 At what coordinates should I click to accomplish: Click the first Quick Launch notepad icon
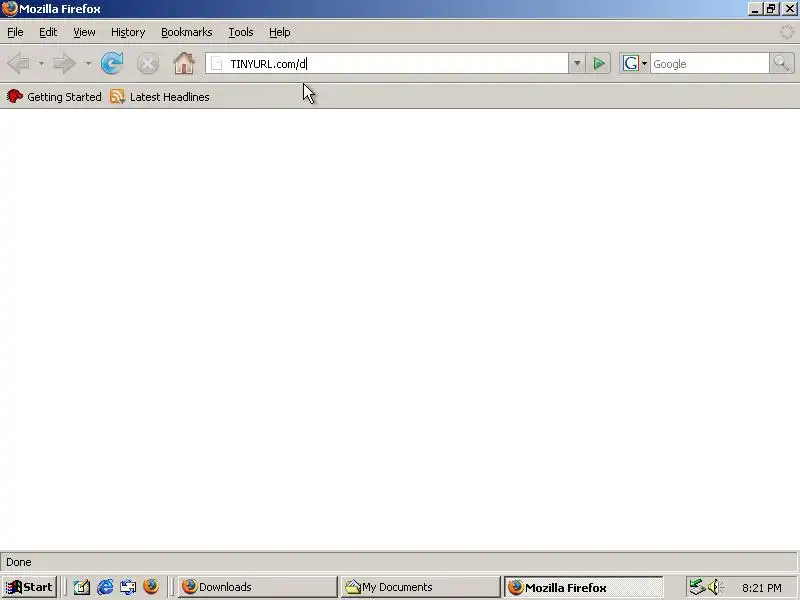82,587
